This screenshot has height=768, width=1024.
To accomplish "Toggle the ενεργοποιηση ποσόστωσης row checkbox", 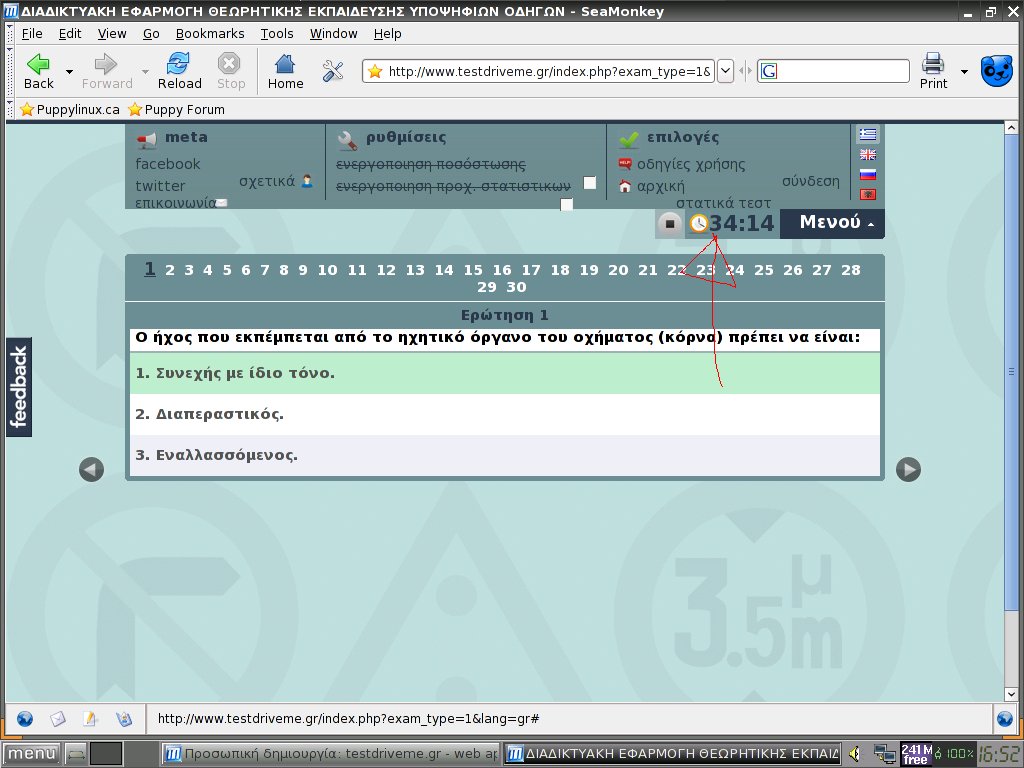I will (590, 183).
